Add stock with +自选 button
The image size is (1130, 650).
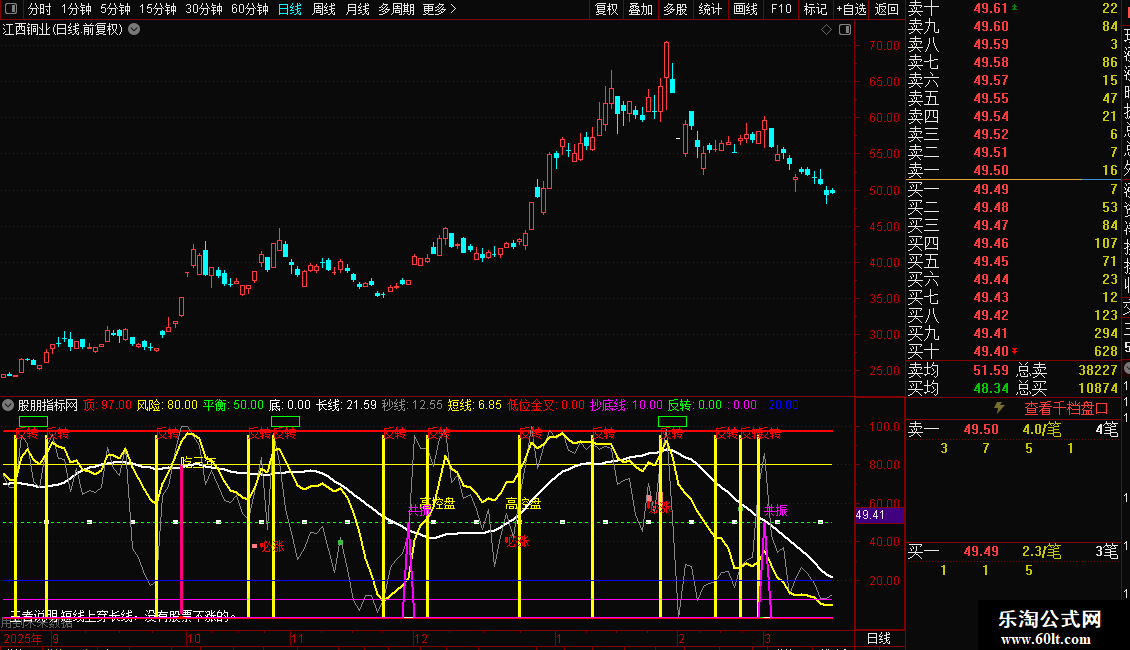[x=850, y=9]
